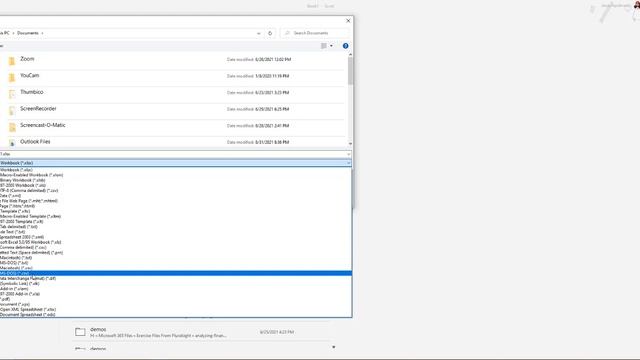Click the ScreenRecorder item name
640x360 pixels.
(x=38, y=109)
